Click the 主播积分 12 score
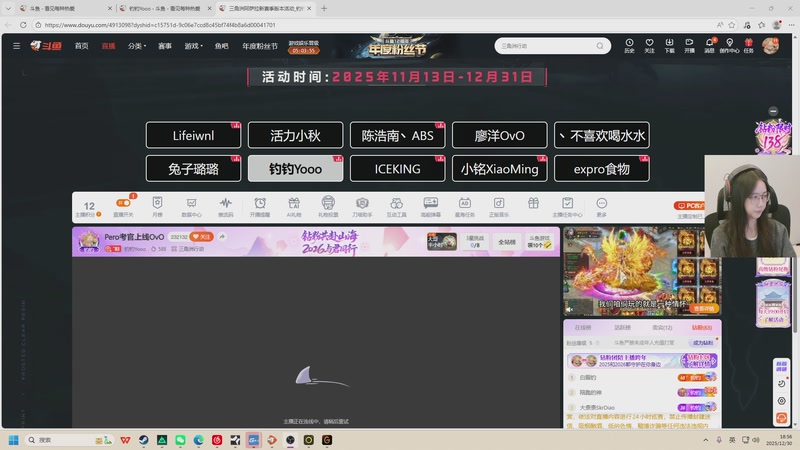The height and width of the screenshot is (450, 800). [89, 208]
